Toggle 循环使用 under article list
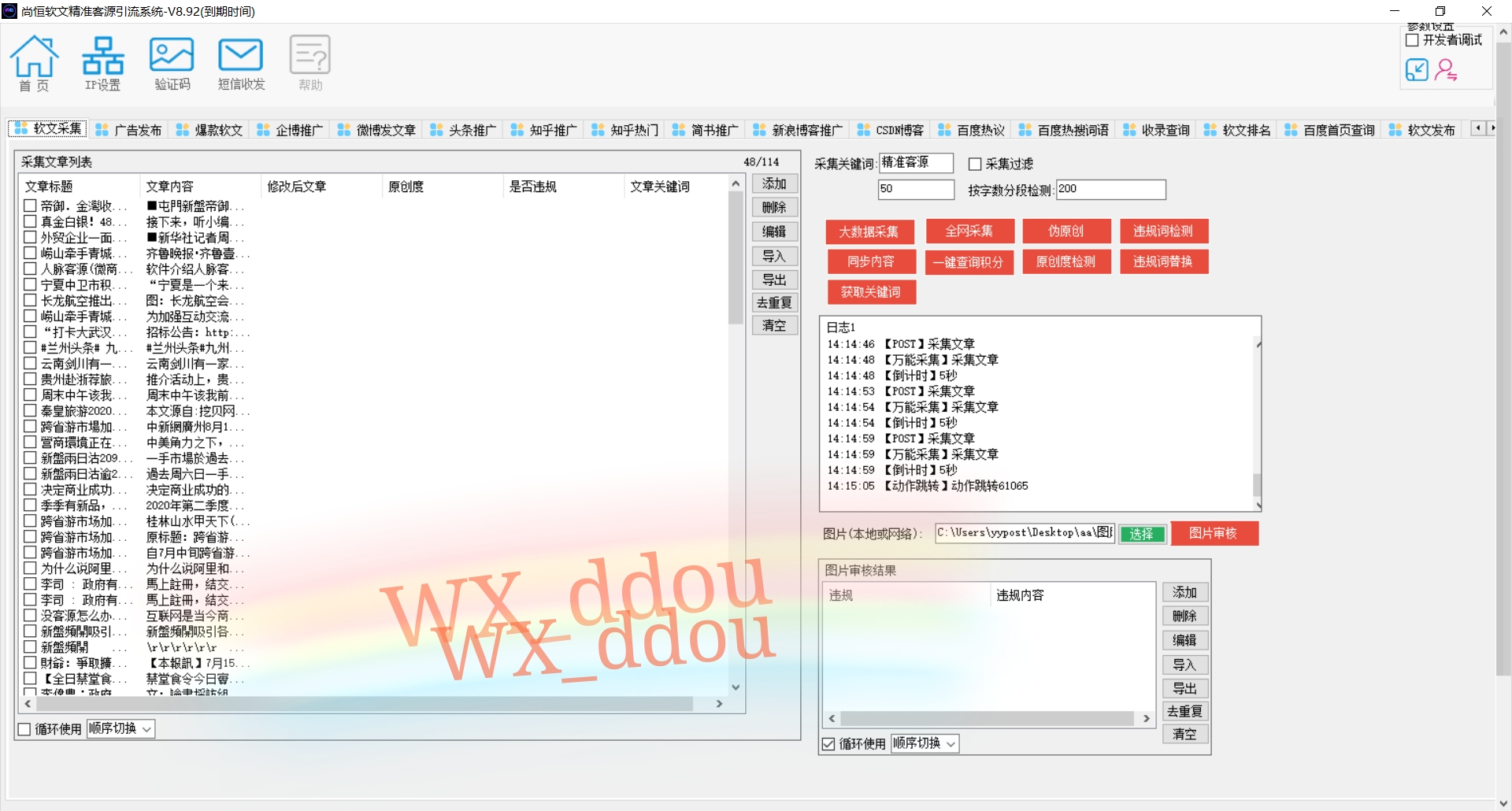Screen dimensions: 1512x811 24,729
